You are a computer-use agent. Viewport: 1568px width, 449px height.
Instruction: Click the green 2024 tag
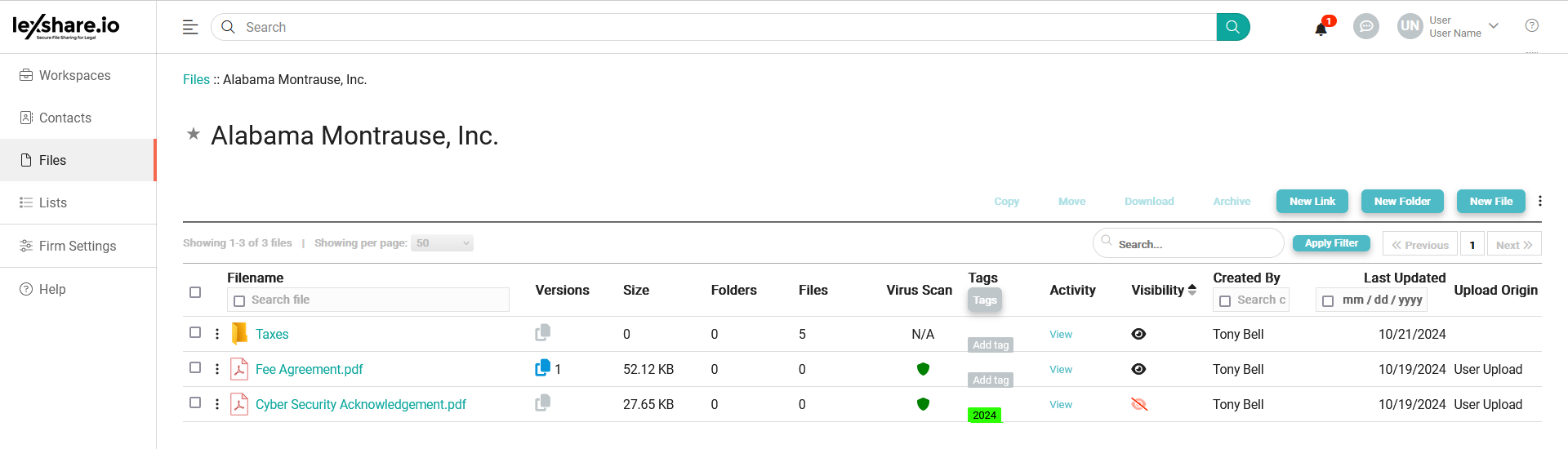(984, 415)
